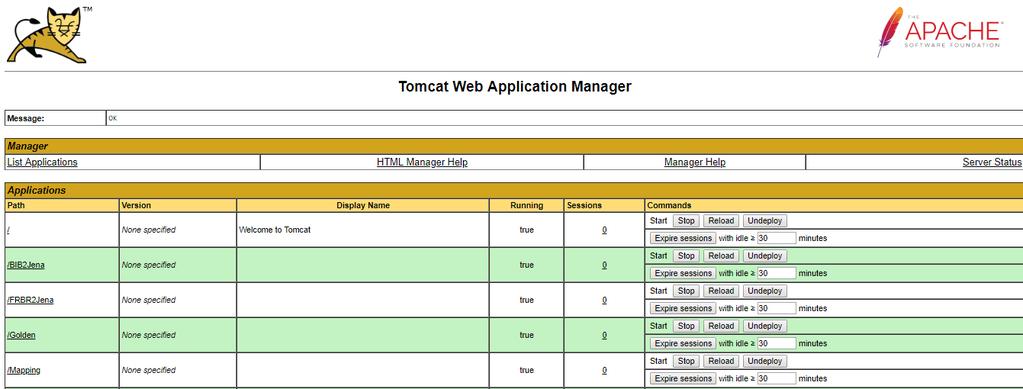
Task: Edit idle minutes field for /BIB2Jena
Action: (776, 273)
